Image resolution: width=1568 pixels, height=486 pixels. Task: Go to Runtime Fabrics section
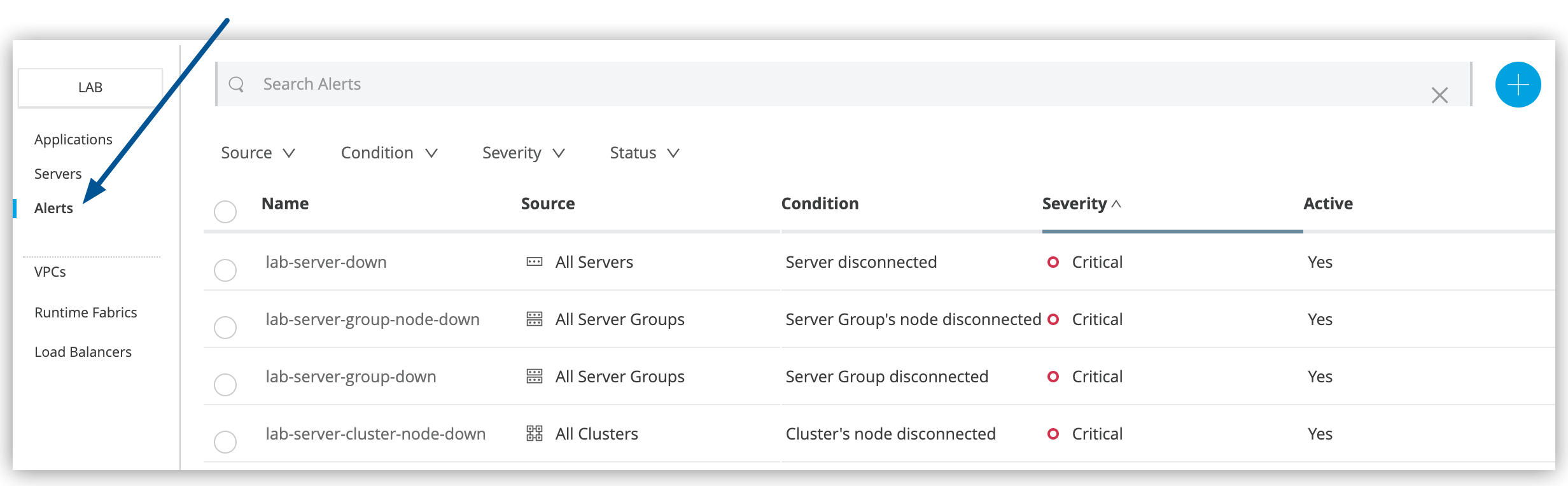(86, 312)
